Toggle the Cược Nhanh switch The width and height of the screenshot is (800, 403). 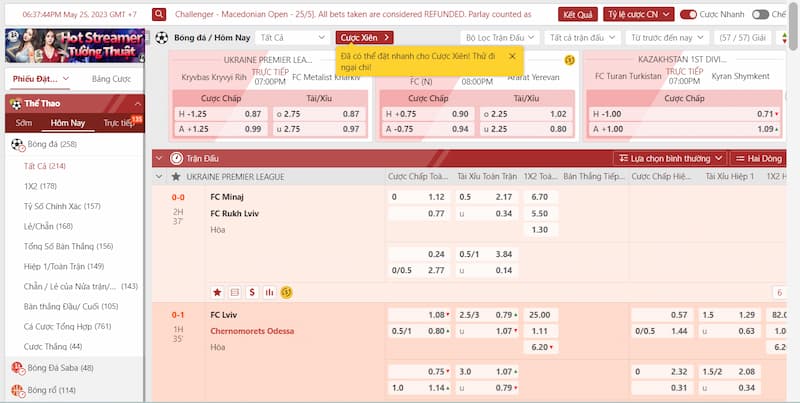click(689, 14)
